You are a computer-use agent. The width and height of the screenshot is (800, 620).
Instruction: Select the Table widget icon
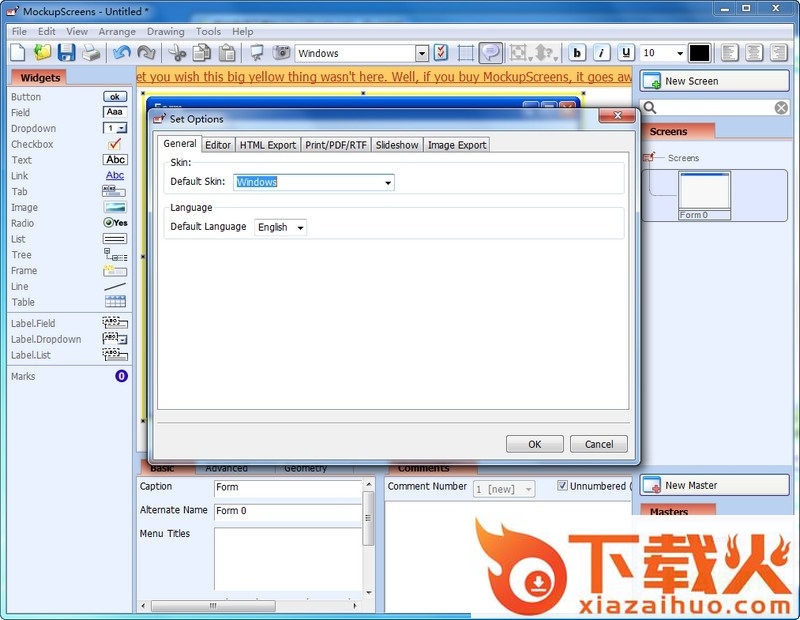coord(115,302)
